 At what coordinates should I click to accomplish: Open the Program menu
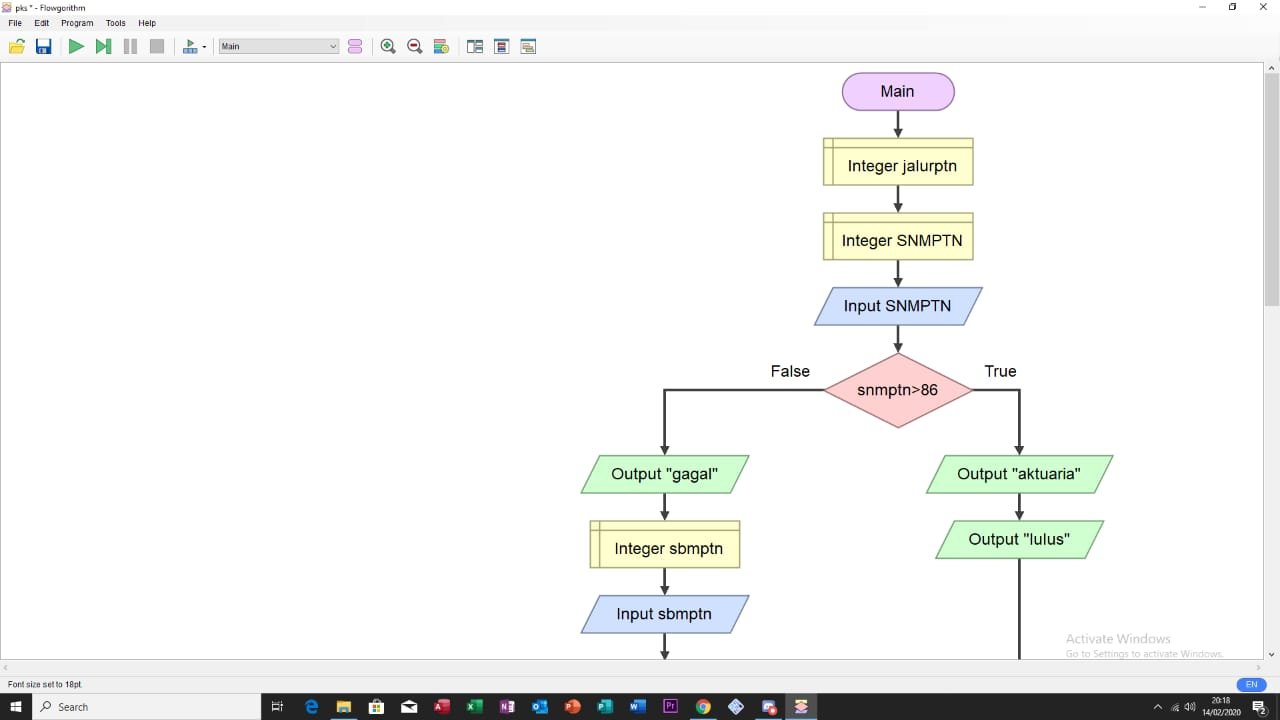click(77, 23)
